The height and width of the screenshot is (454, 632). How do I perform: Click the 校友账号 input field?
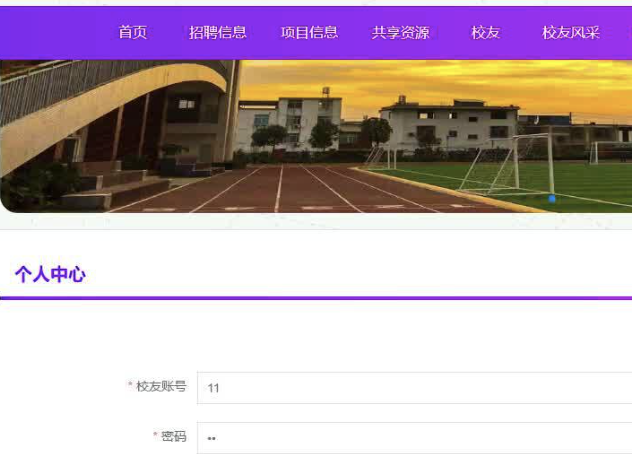click(414, 388)
